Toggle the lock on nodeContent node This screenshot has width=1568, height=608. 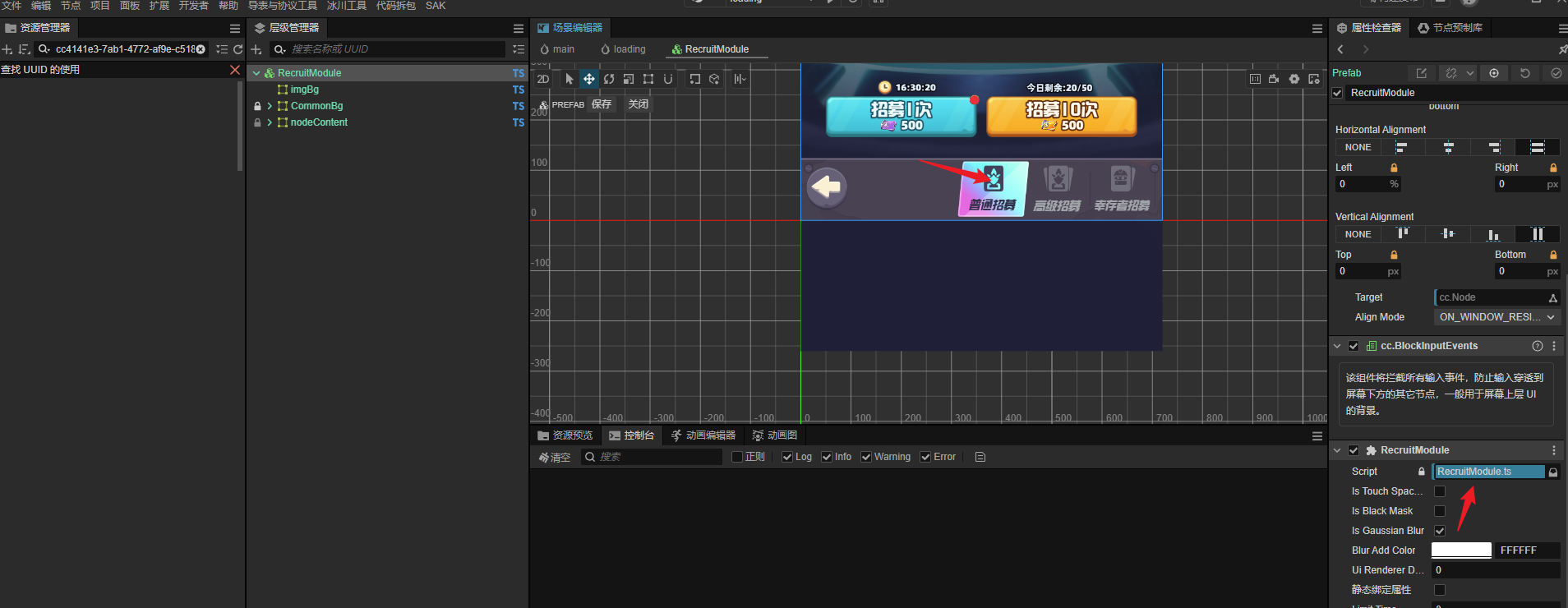point(257,122)
